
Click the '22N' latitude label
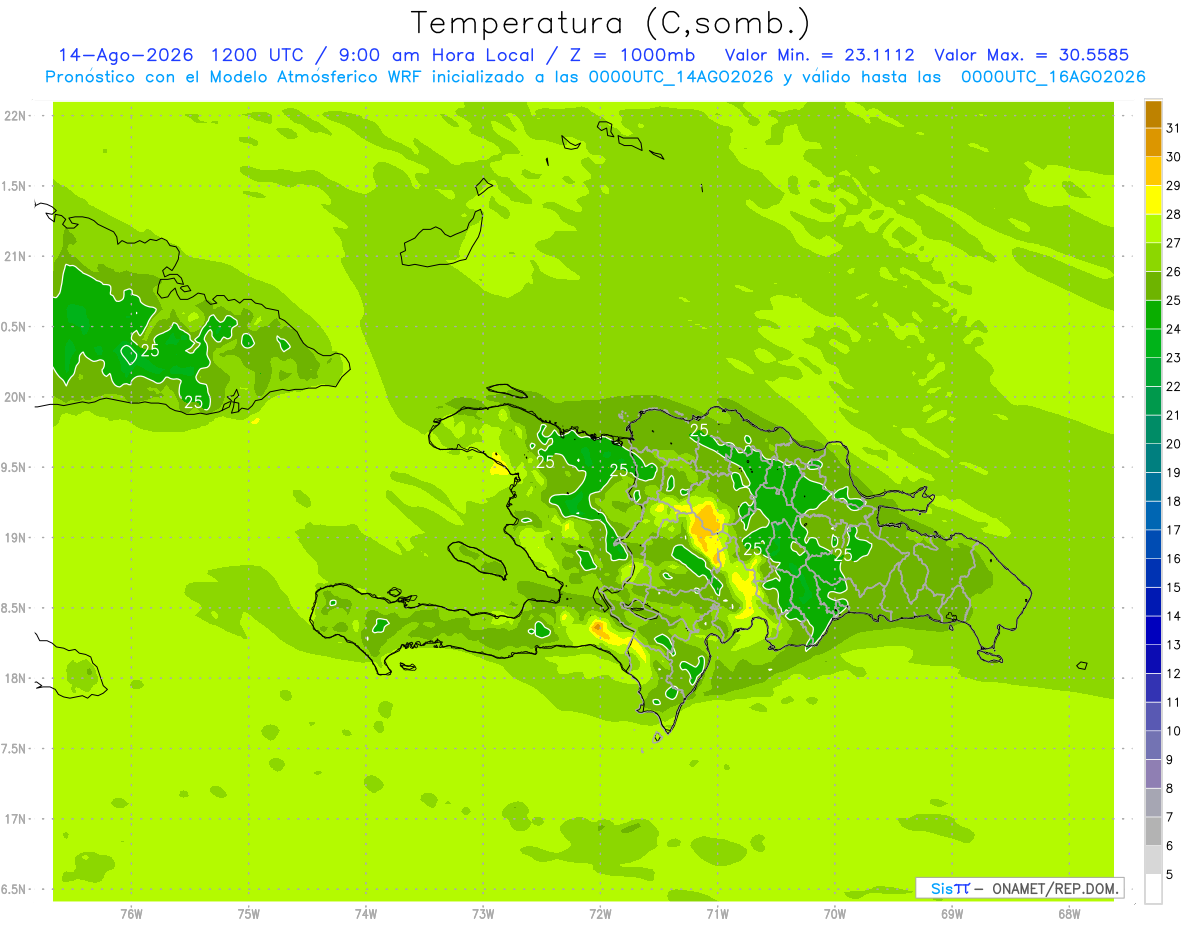(x=14, y=116)
